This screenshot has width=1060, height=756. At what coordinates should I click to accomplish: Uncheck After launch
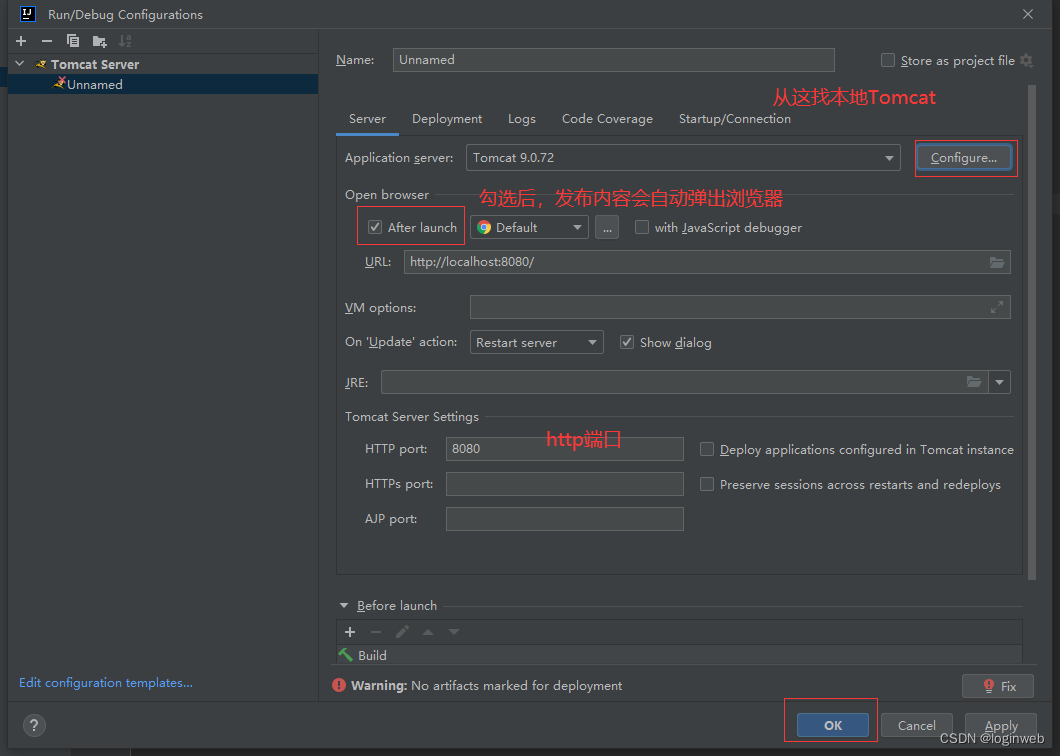pos(375,227)
